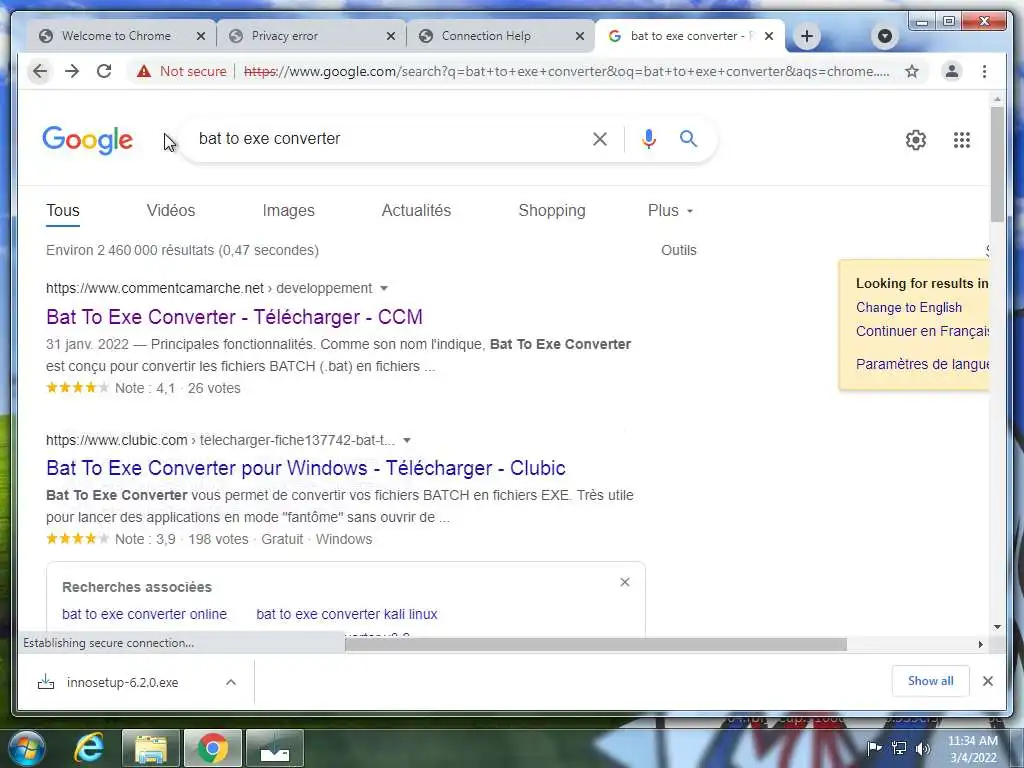The height and width of the screenshot is (768, 1024).
Task: Click the volume tray icon
Action: 922,748
